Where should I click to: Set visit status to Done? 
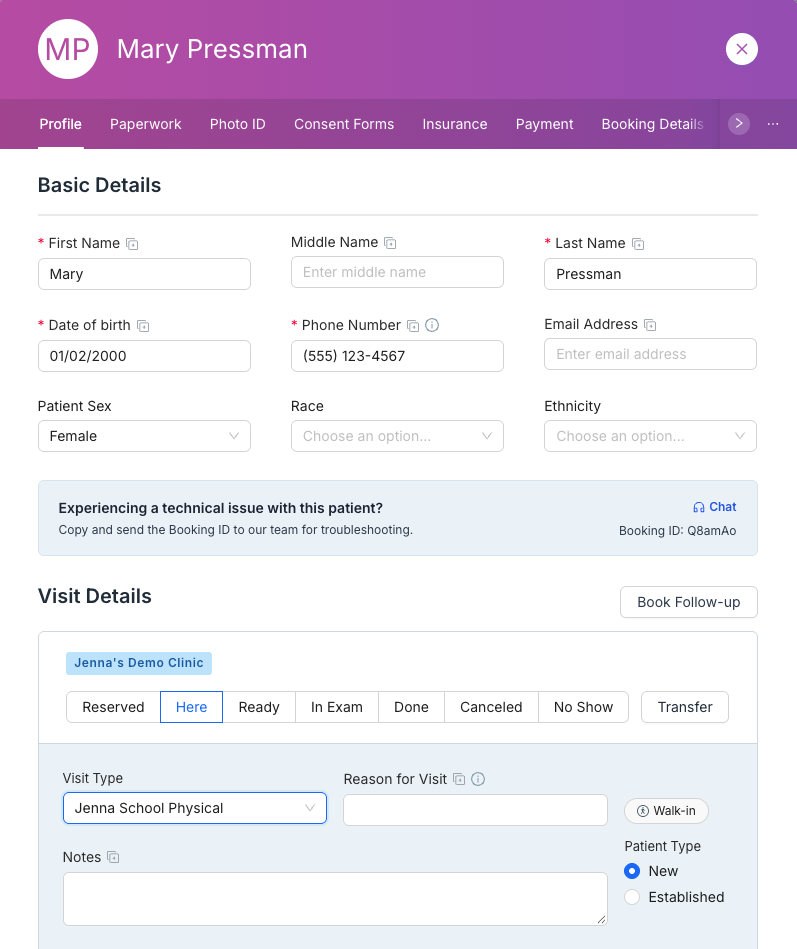(x=412, y=707)
